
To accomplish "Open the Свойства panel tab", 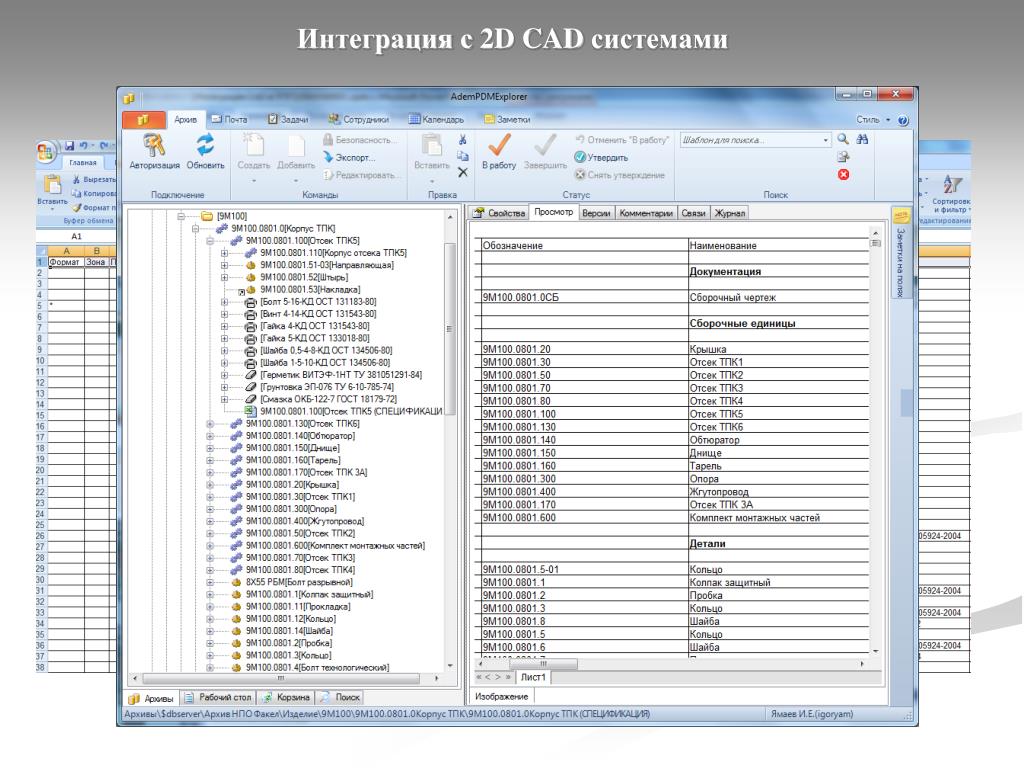I will pyautogui.click(x=499, y=213).
